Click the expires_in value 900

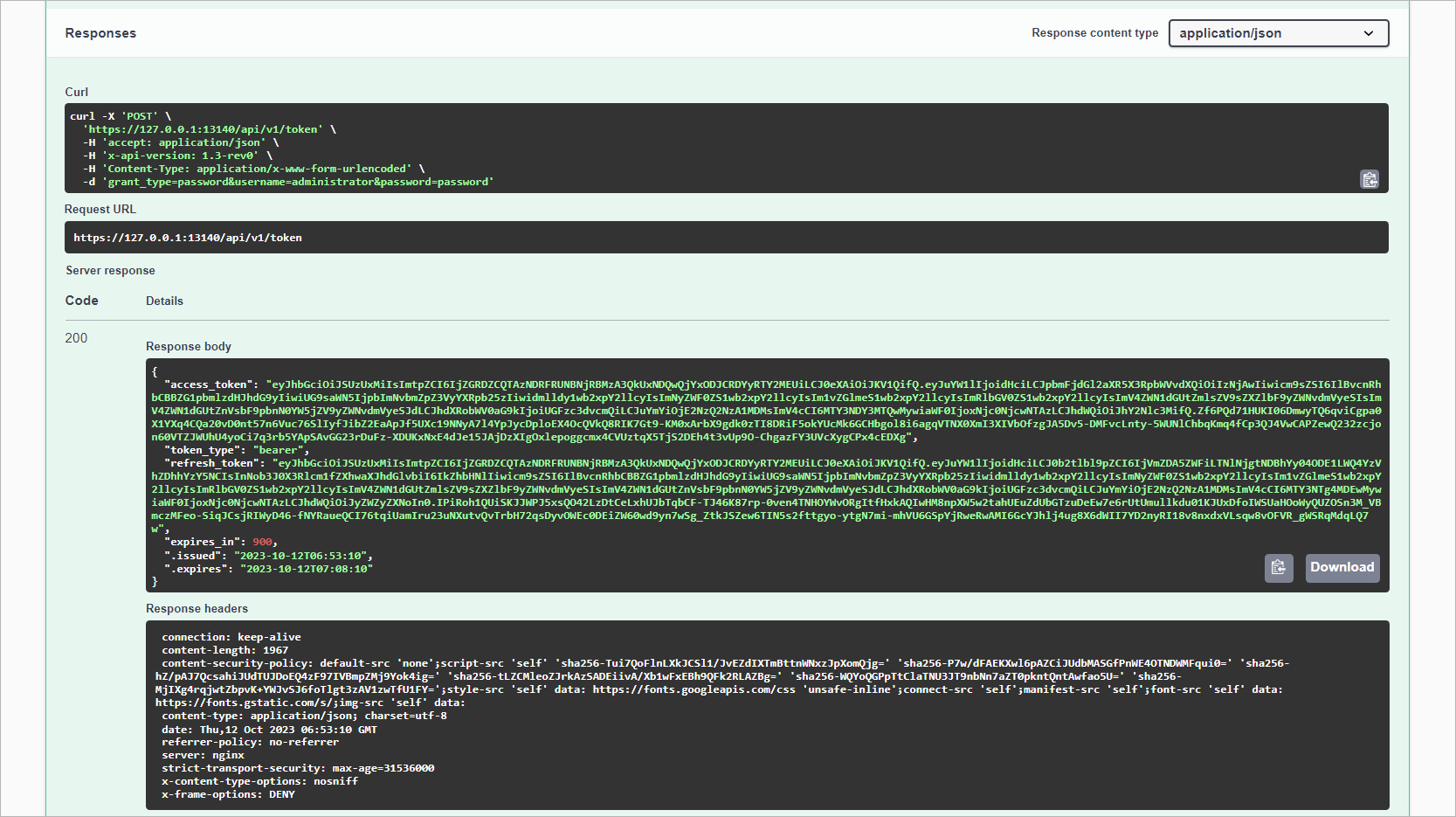262,542
